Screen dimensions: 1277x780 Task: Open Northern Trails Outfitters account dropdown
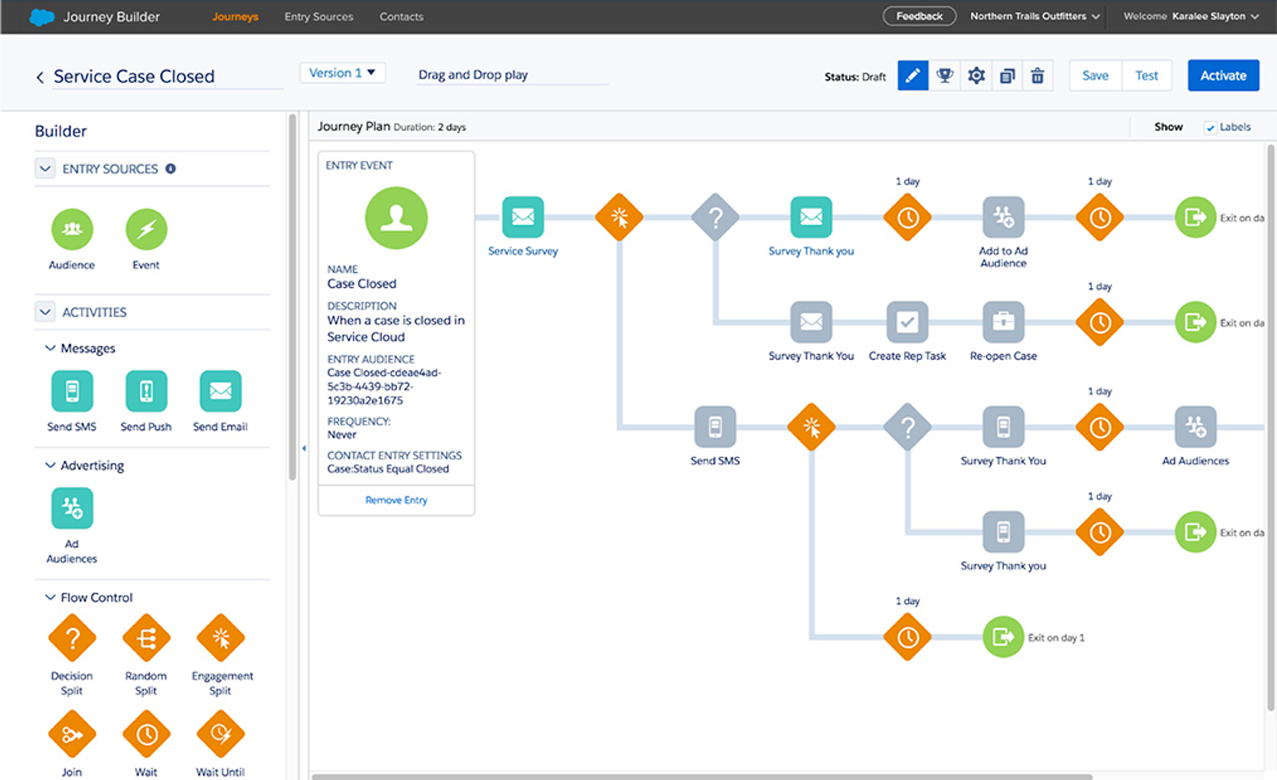point(1034,17)
